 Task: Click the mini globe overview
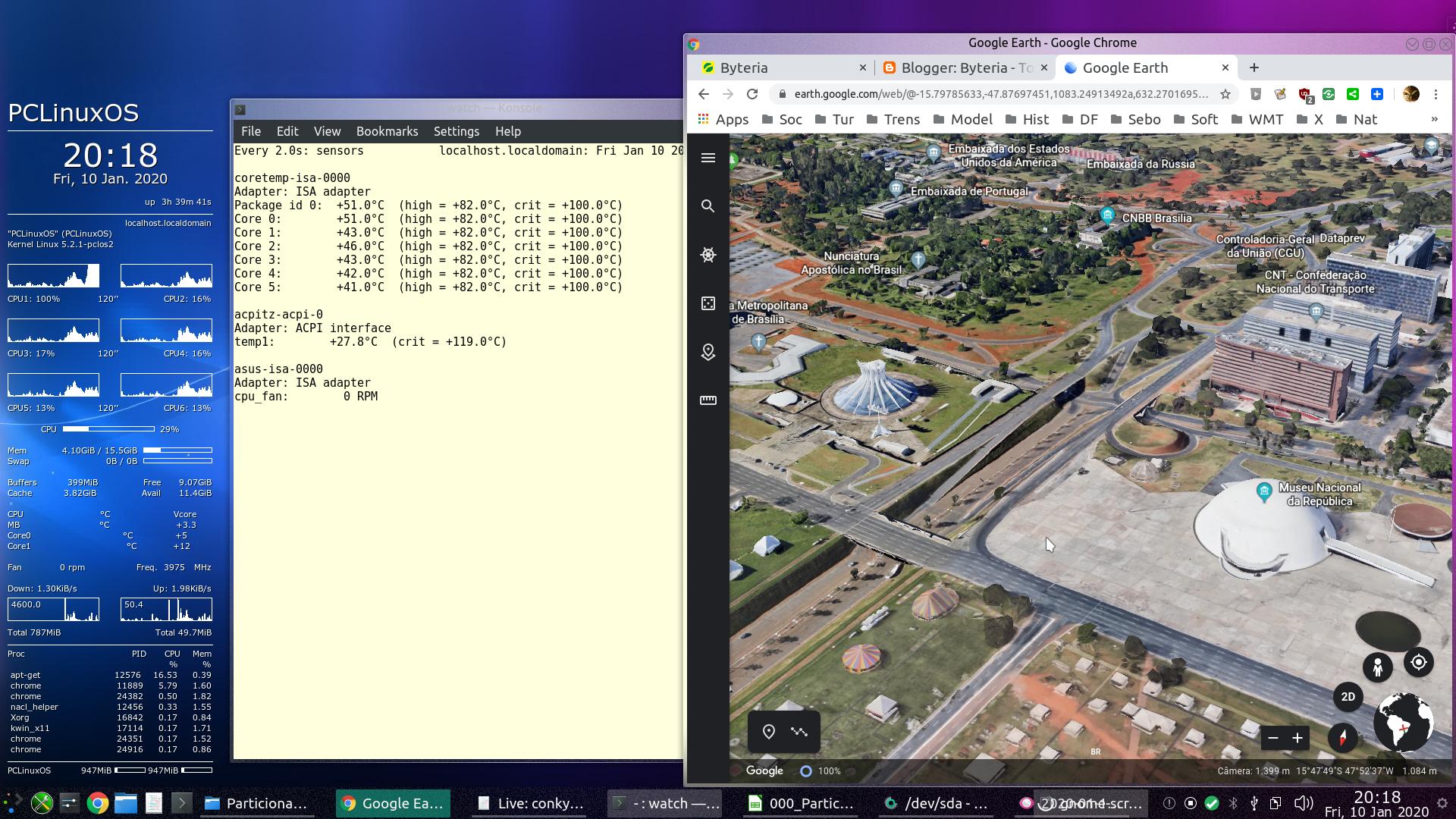coord(1404,723)
